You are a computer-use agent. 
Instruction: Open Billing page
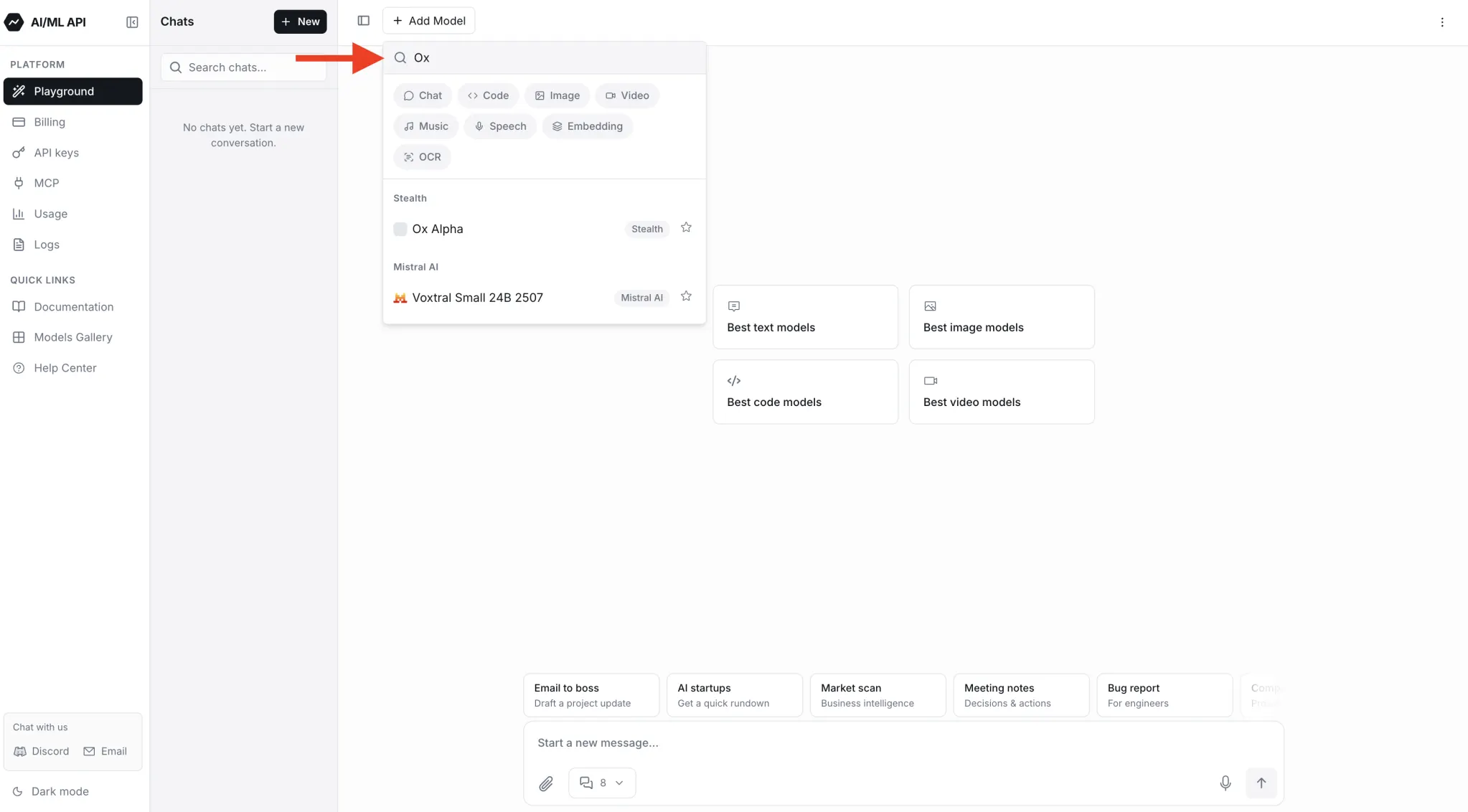pos(72,122)
